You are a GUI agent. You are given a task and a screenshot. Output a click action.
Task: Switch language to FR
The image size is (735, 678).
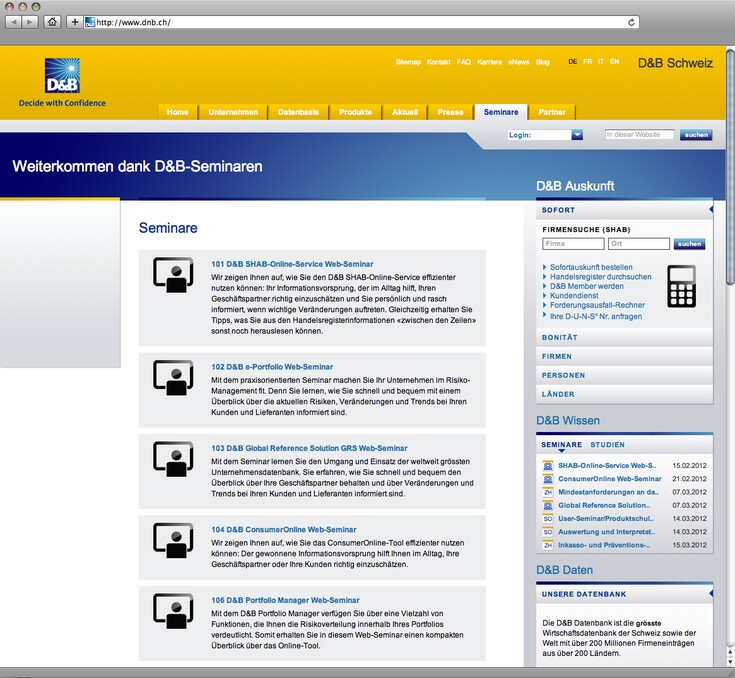pyautogui.click(x=587, y=61)
